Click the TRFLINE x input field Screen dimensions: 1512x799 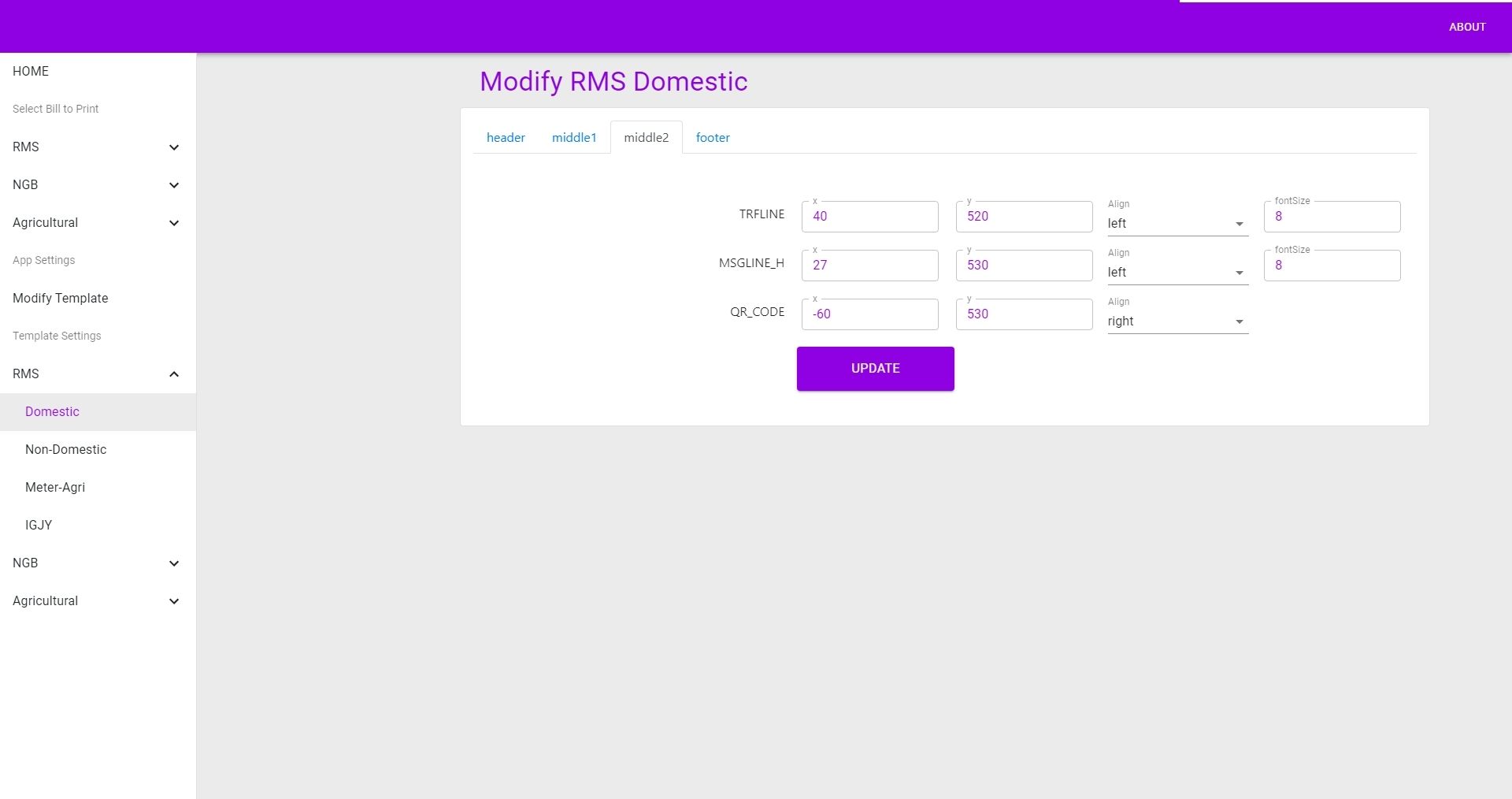tap(869, 217)
